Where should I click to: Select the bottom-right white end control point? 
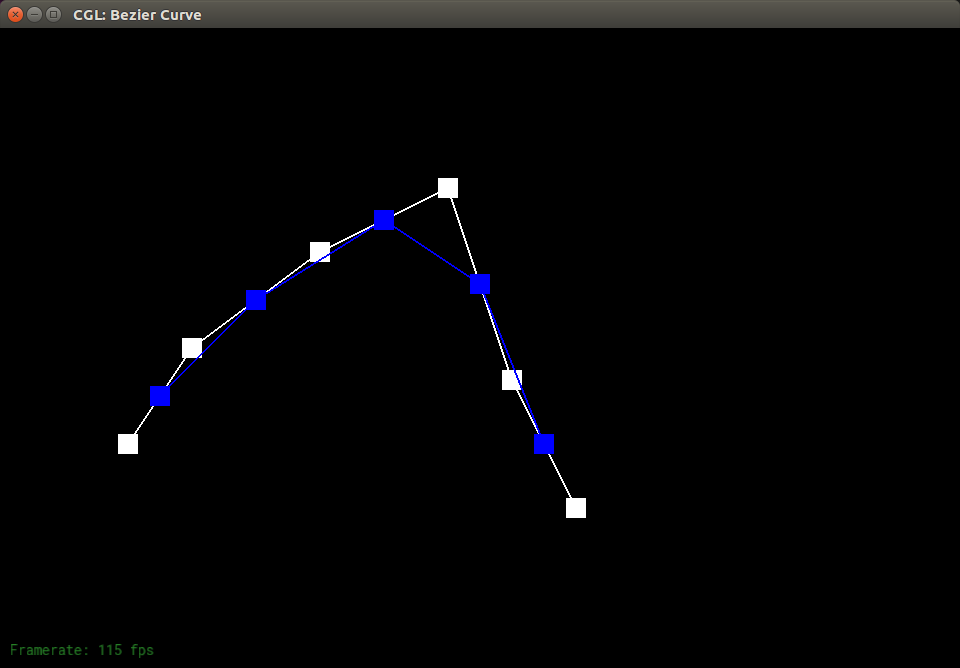pyautogui.click(x=576, y=508)
